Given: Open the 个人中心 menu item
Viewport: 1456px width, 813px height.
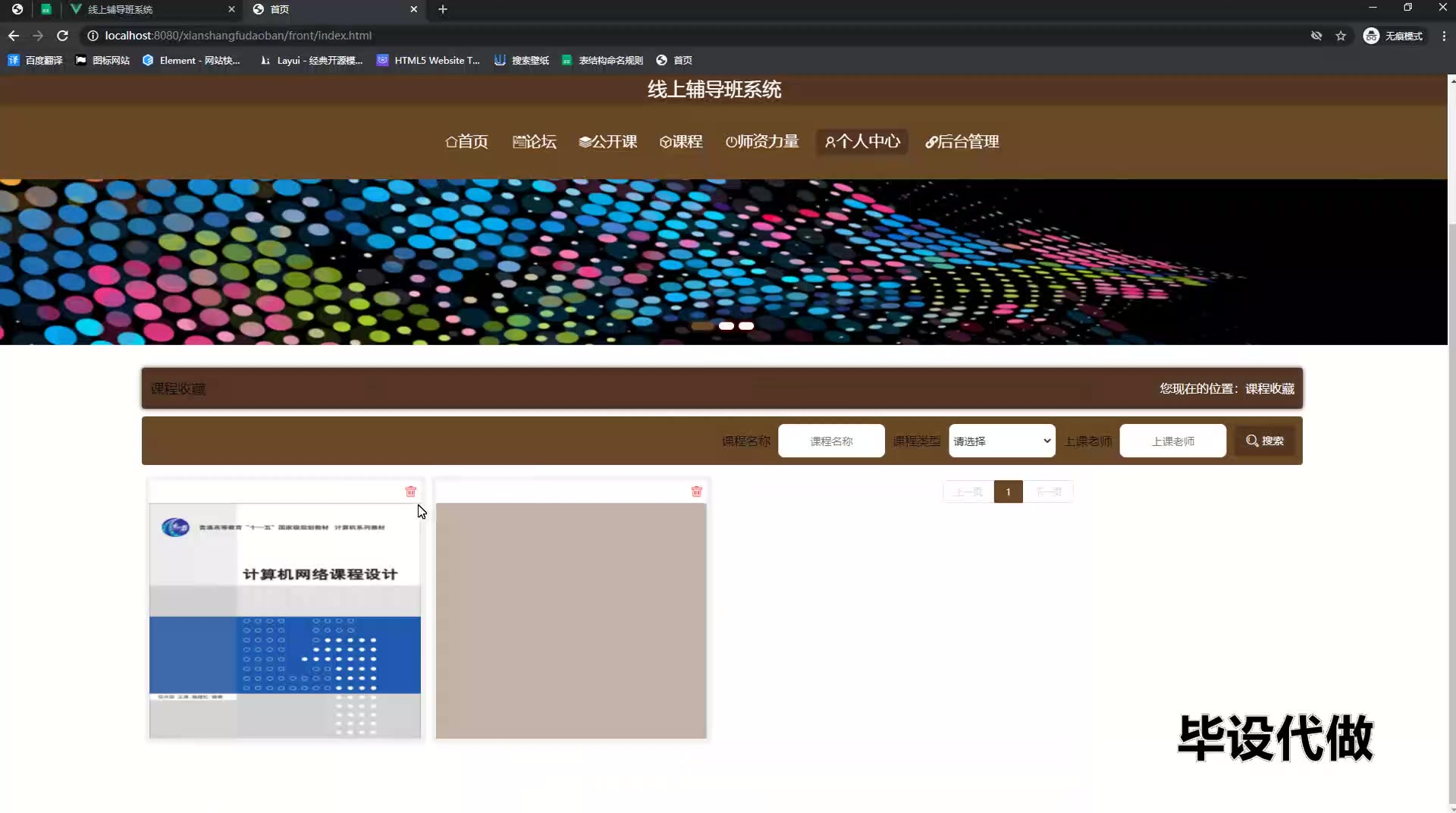Looking at the screenshot, I should tap(862, 142).
